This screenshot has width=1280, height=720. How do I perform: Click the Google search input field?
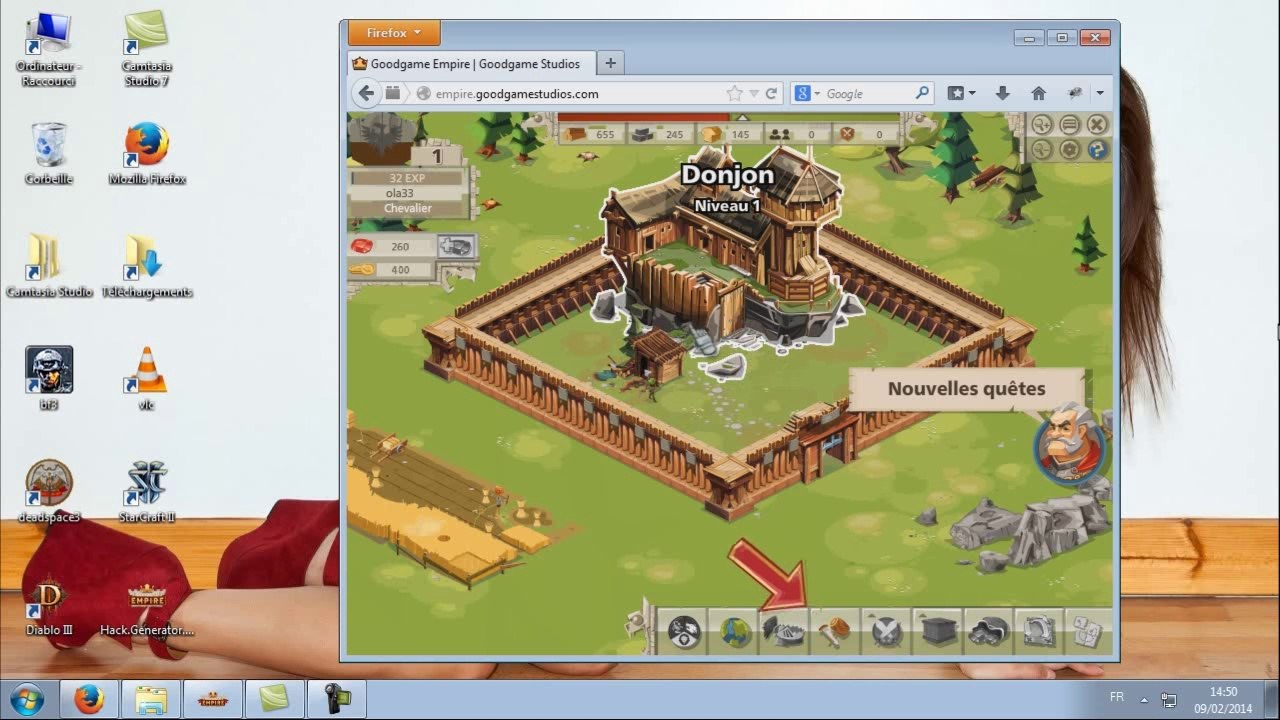pos(867,93)
